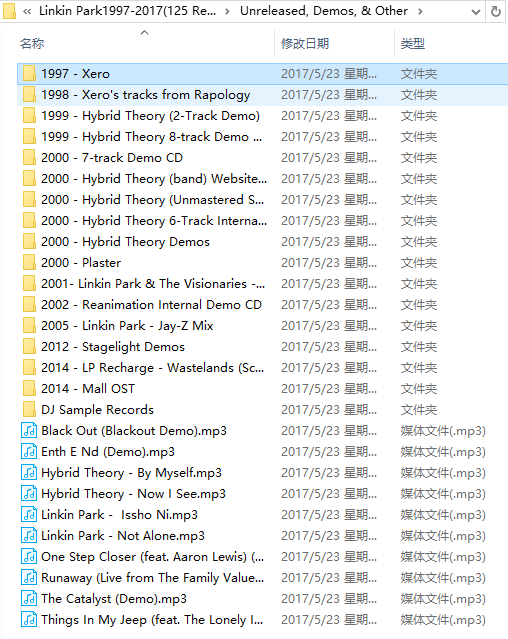
Task: Select the DJ Sample Records folder icon
Action: click(x=29, y=410)
